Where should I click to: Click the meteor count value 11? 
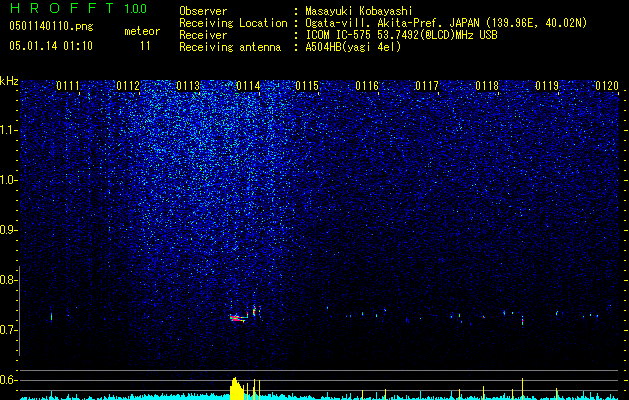point(145,46)
